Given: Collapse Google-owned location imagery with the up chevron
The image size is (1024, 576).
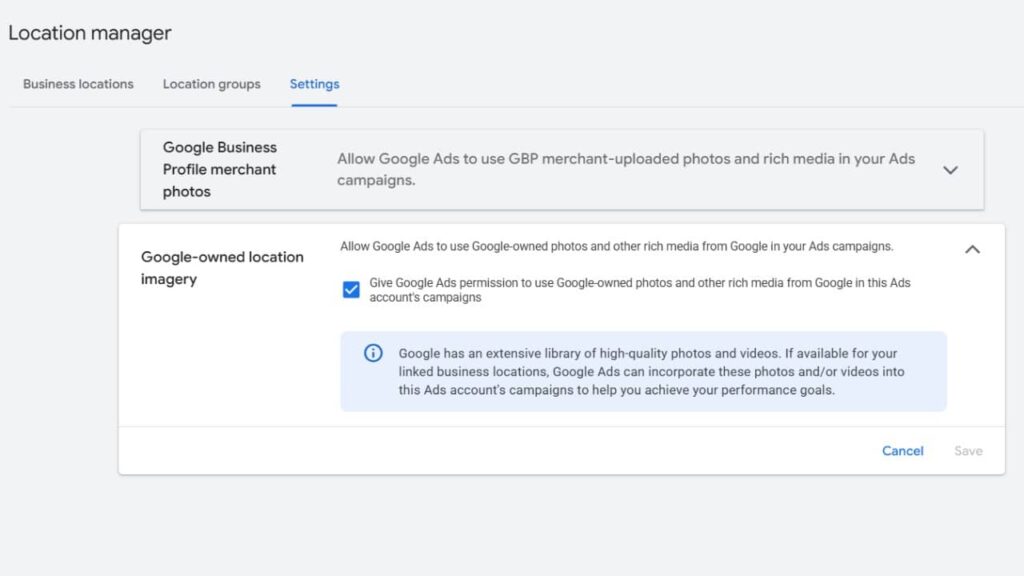Looking at the screenshot, I should 972,250.
